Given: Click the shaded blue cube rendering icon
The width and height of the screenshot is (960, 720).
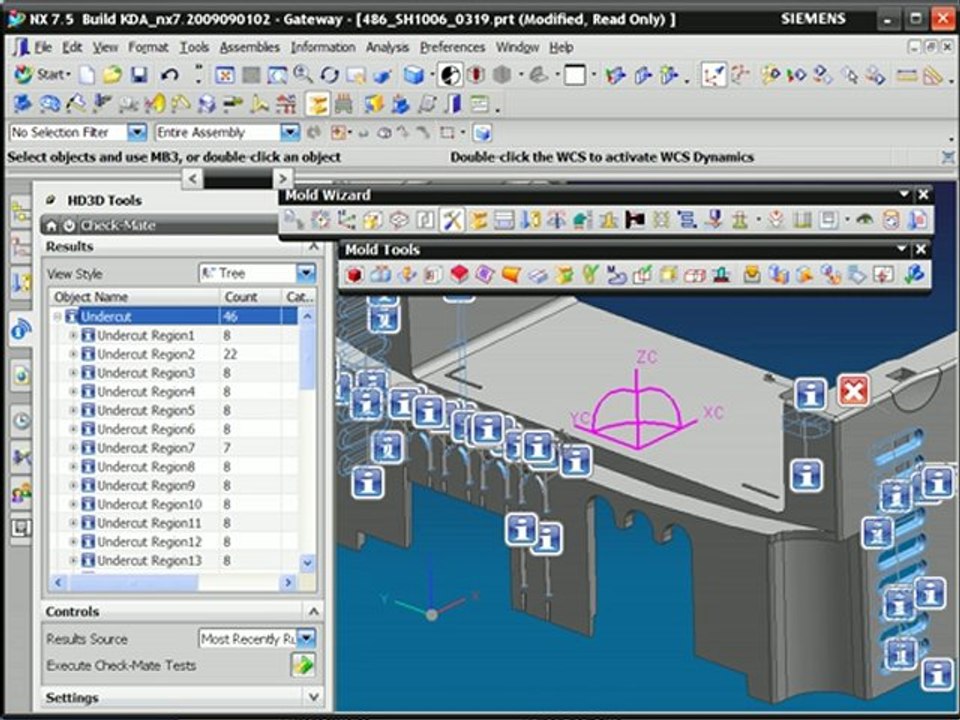Looking at the screenshot, I should 414,75.
